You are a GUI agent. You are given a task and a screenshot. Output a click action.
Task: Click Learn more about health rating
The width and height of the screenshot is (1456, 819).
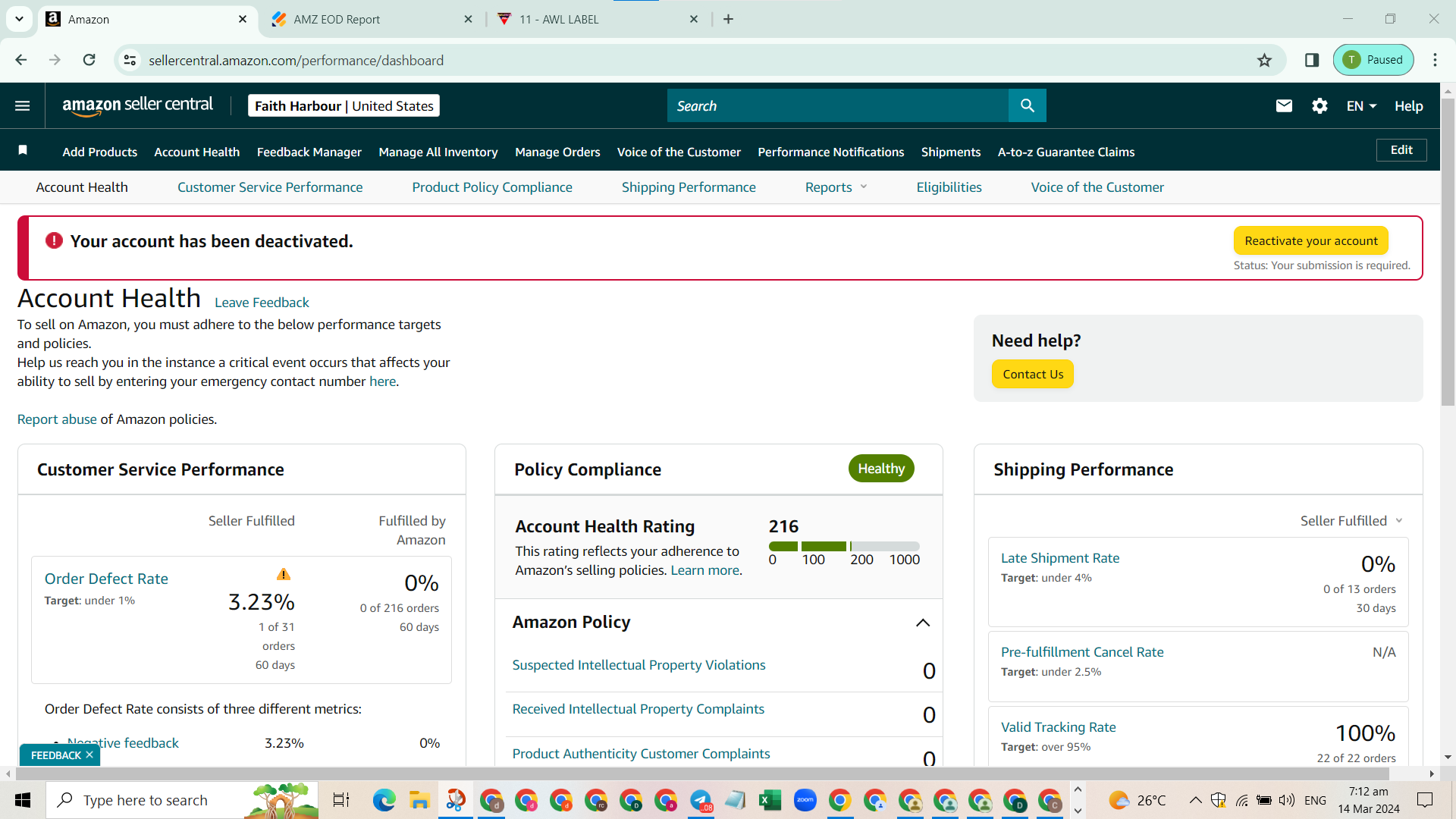click(x=704, y=570)
